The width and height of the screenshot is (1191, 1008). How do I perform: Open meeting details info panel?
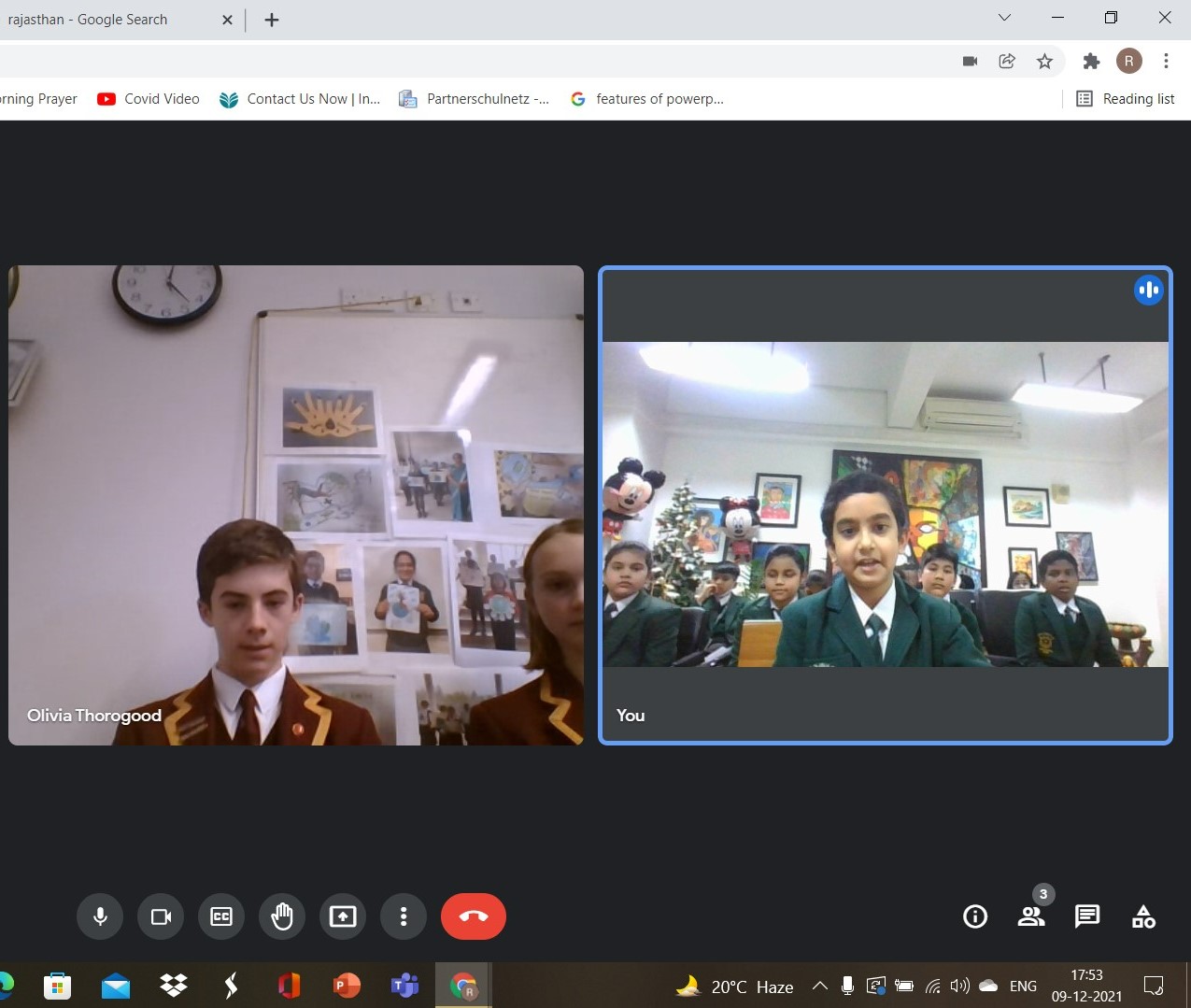974,916
